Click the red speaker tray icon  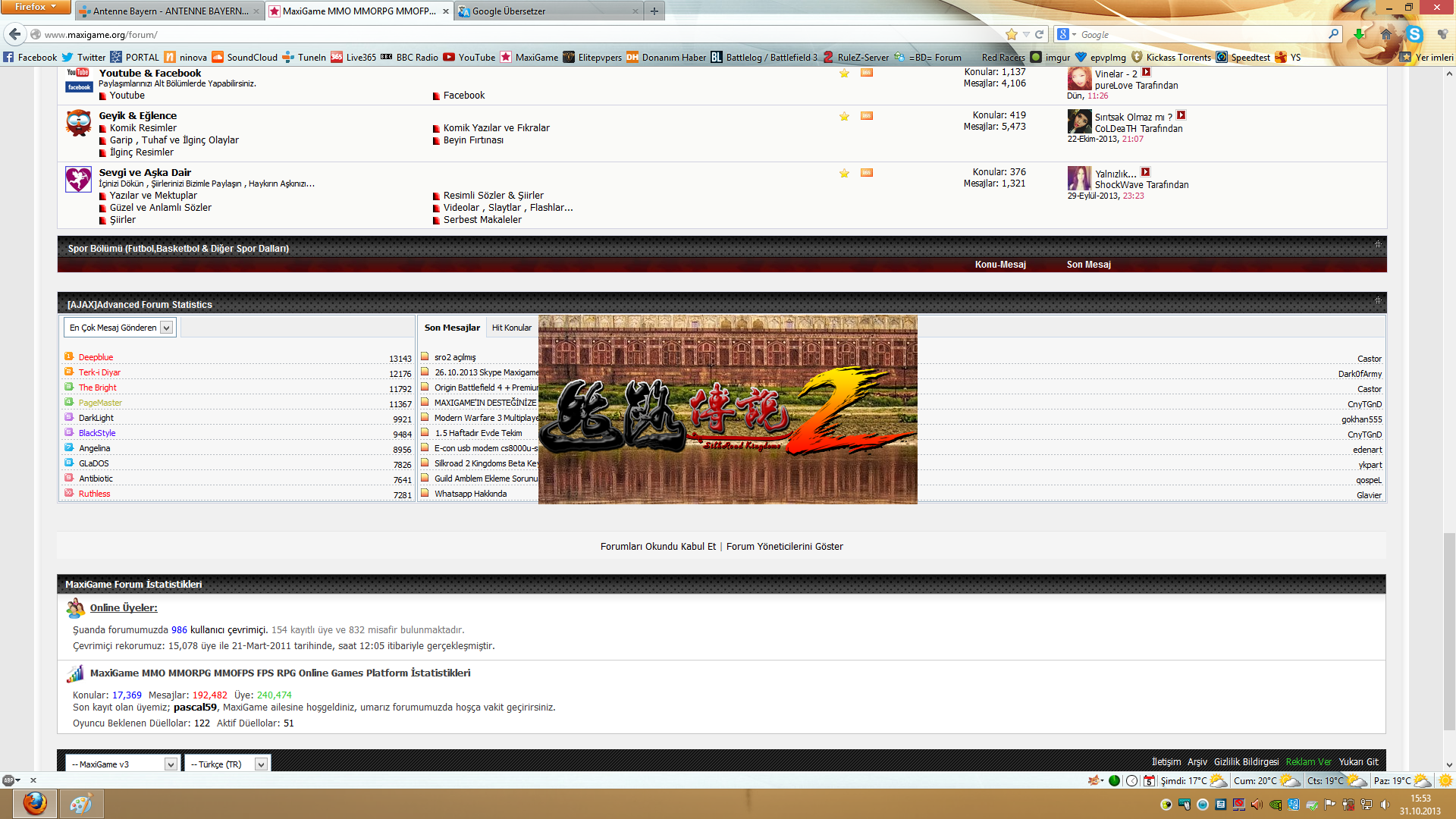pos(1257,805)
